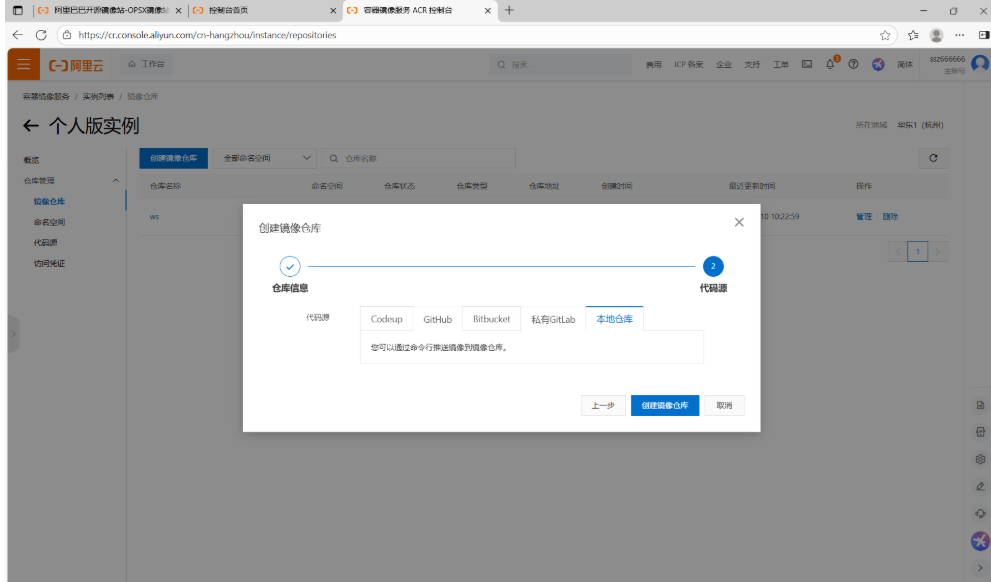Click the purple floating assistant icon at bottom right
991x582 pixels.
coord(980,541)
